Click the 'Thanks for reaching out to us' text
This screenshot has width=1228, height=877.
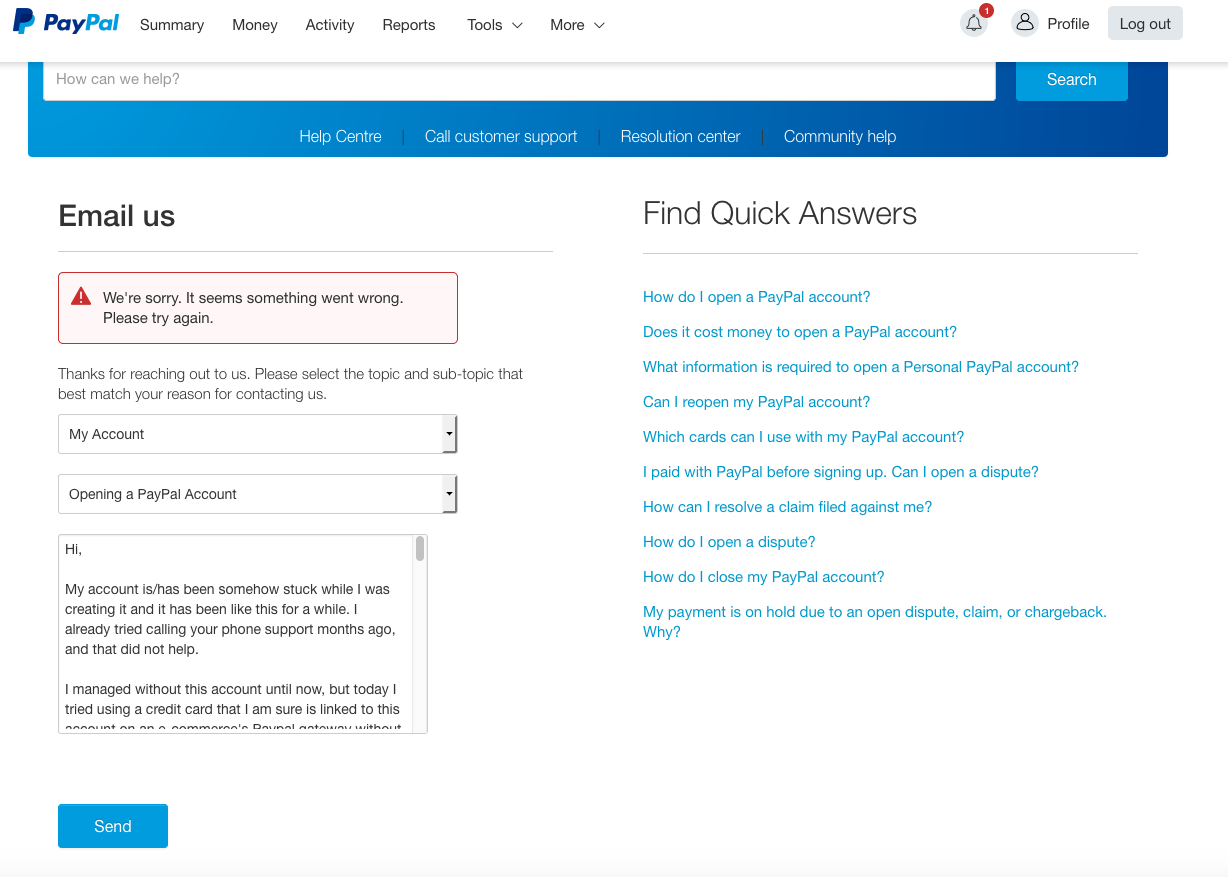pos(291,384)
